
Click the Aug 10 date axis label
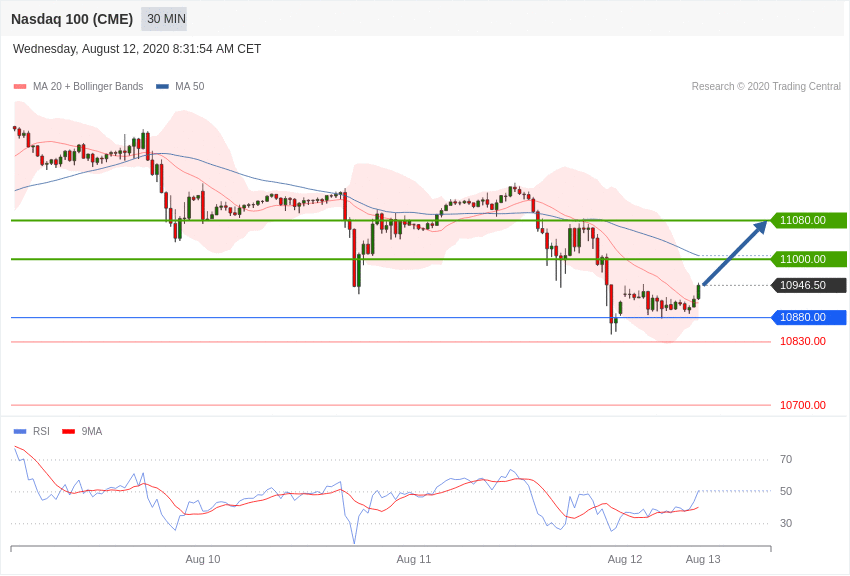click(203, 559)
